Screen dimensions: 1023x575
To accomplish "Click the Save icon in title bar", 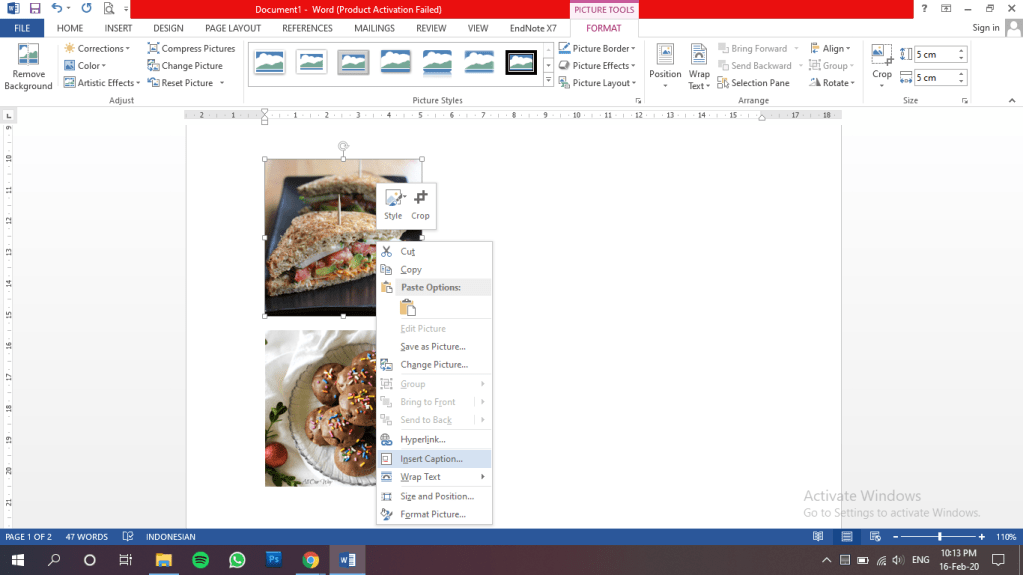I will tap(35, 9).
